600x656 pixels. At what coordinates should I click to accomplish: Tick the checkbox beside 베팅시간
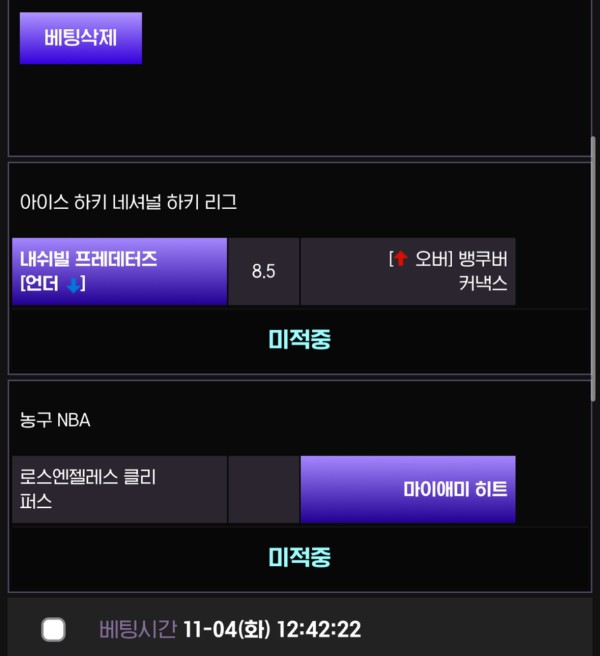[x=54, y=629]
